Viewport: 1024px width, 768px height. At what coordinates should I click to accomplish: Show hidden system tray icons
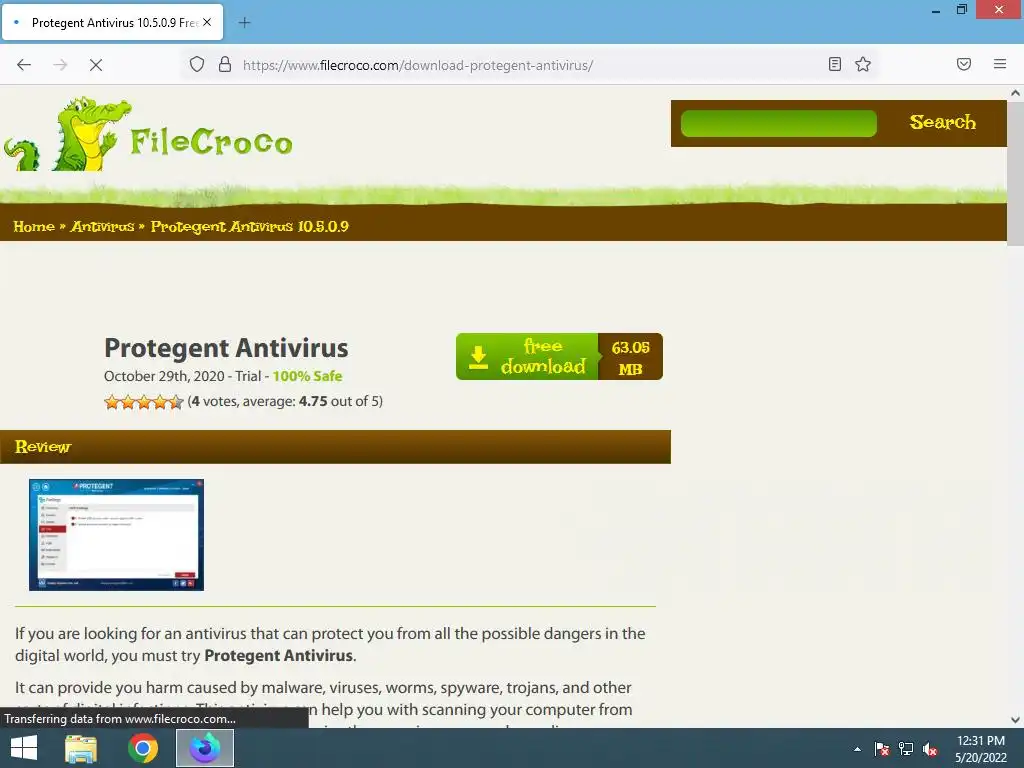tap(857, 749)
